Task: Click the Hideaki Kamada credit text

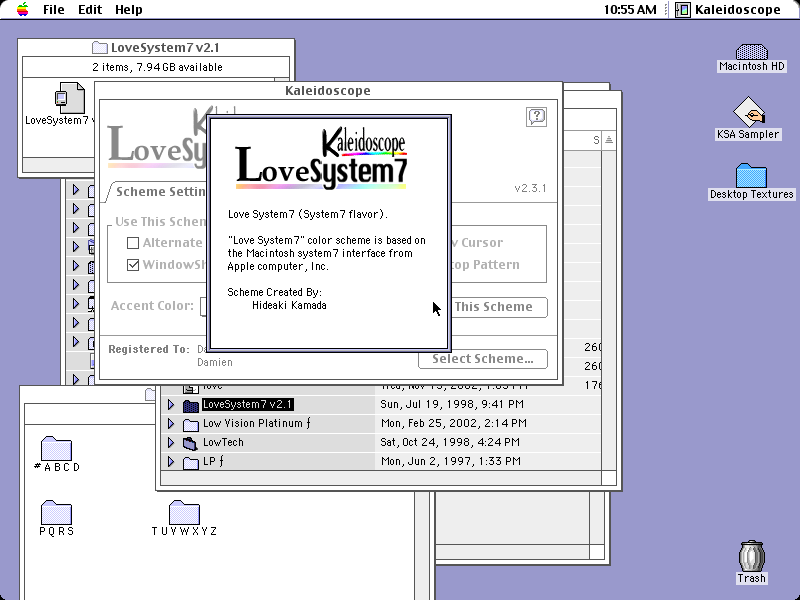Action: 289,306
